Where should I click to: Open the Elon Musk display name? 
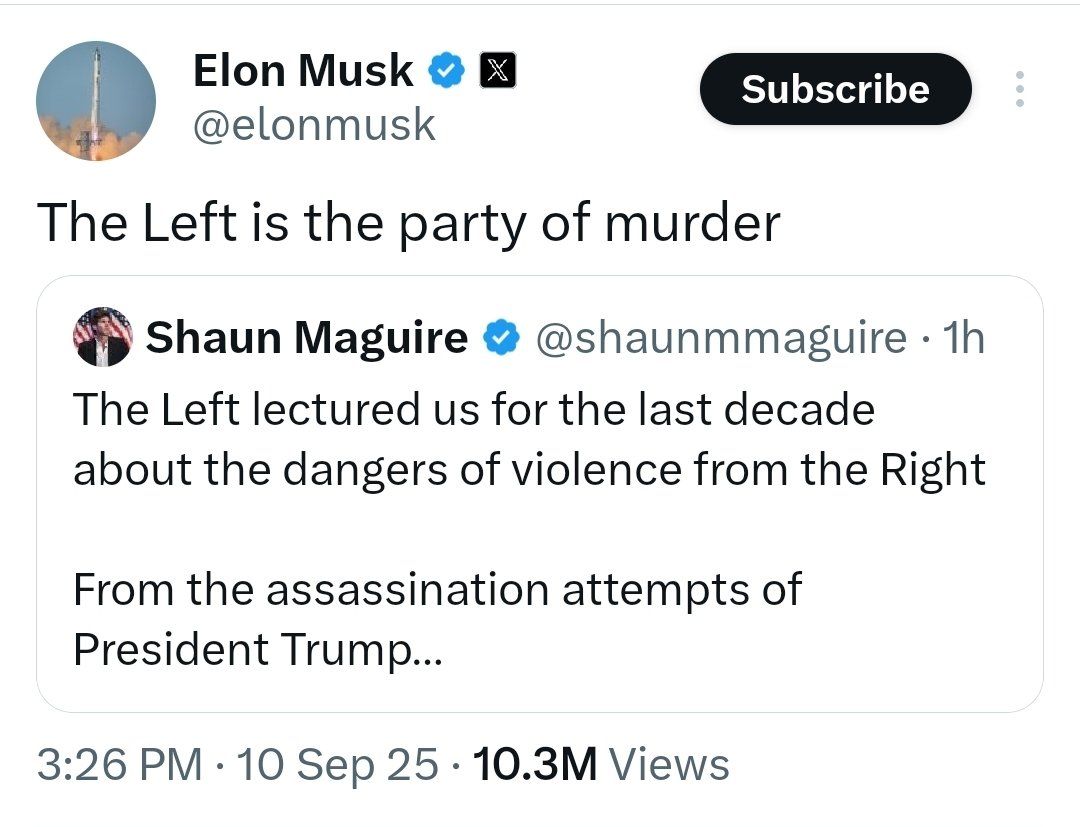[x=302, y=70]
